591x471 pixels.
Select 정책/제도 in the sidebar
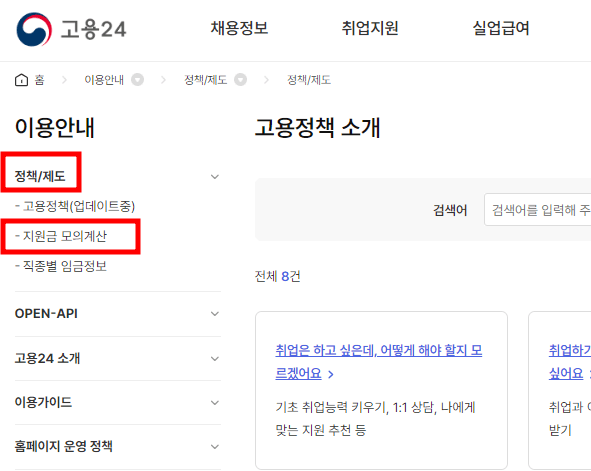pyautogui.click(x=40, y=176)
